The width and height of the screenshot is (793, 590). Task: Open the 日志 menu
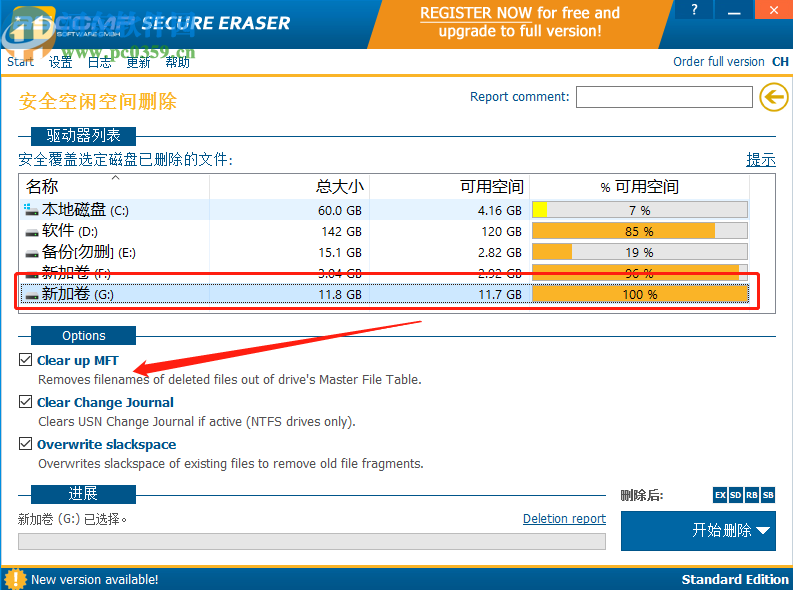pos(99,62)
